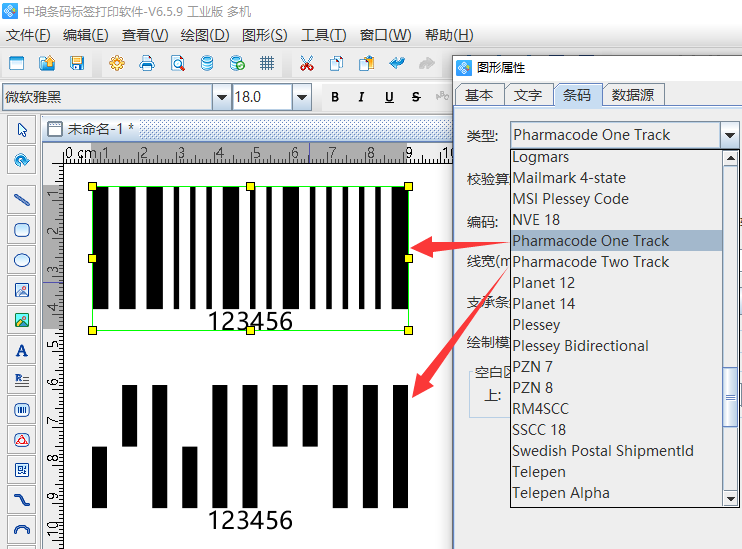The width and height of the screenshot is (742, 549).
Task: Choose NVE 18 in type list
Action: (x=617, y=220)
